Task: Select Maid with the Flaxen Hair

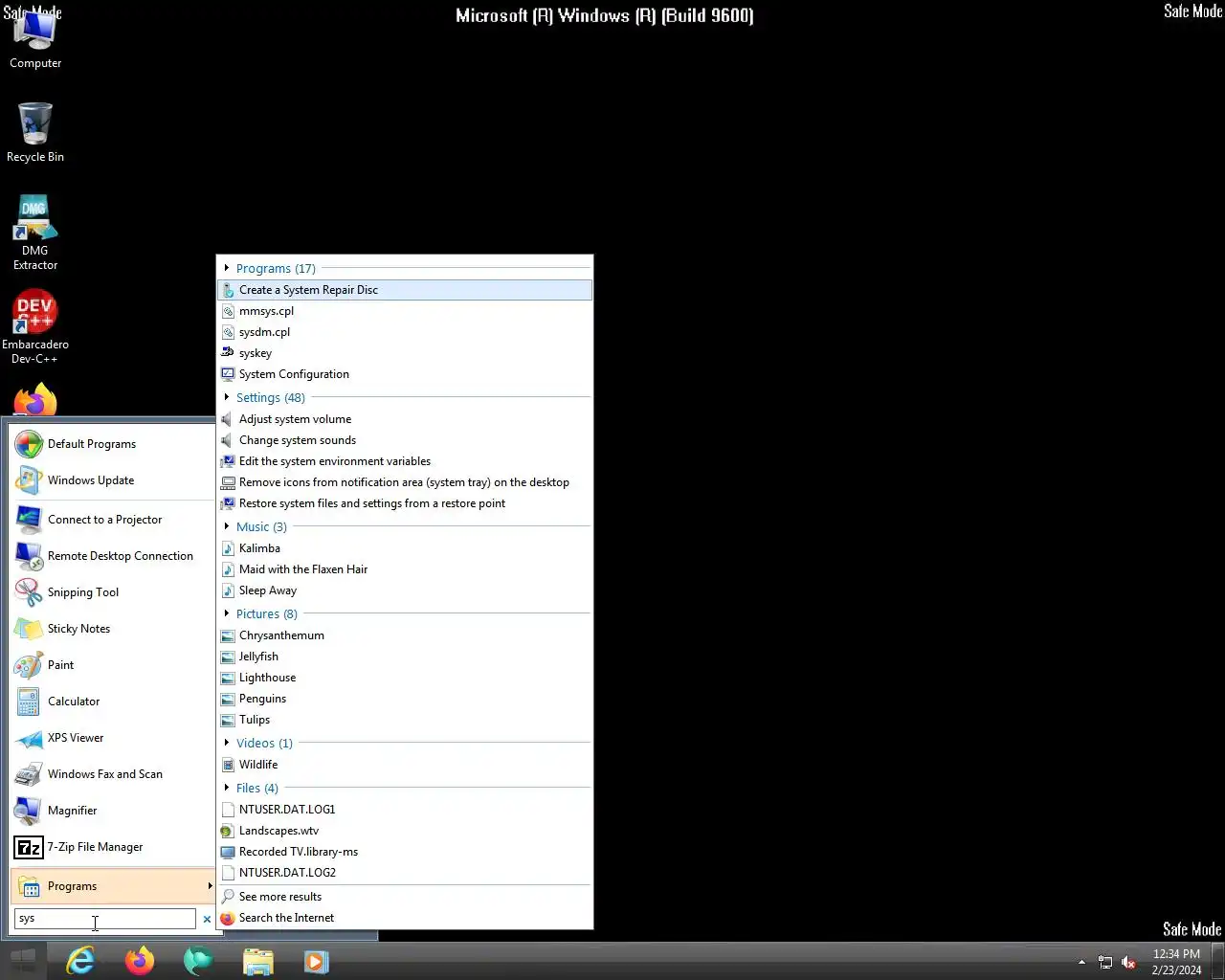Action: [405, 569]
